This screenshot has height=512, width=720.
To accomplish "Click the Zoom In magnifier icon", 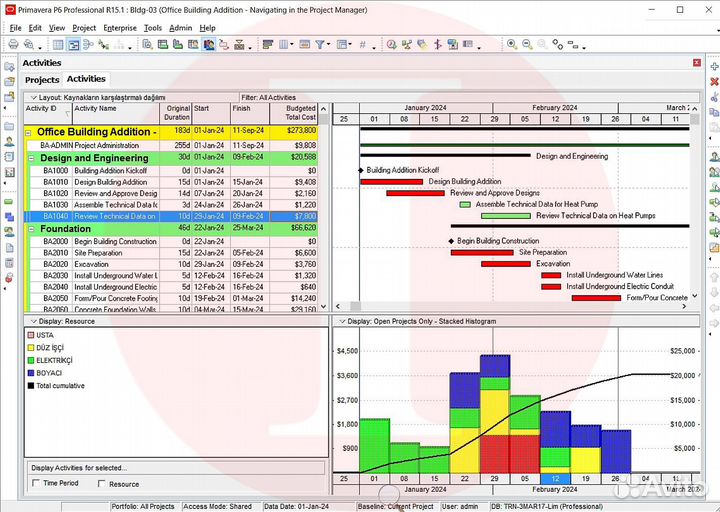I will pos(512,45).
